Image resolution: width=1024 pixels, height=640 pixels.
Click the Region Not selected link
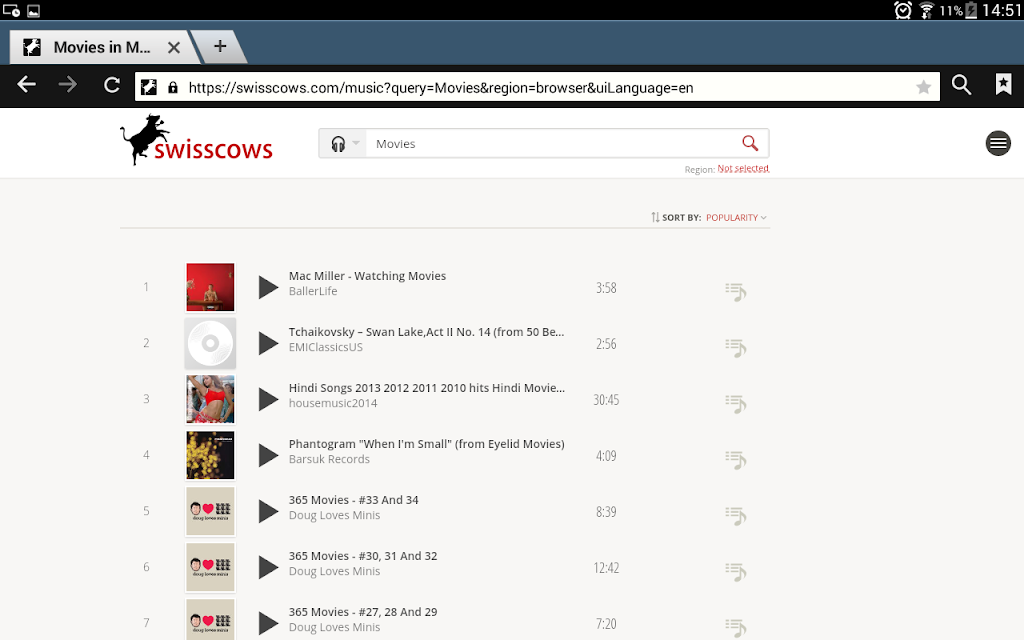pos(743,168)
